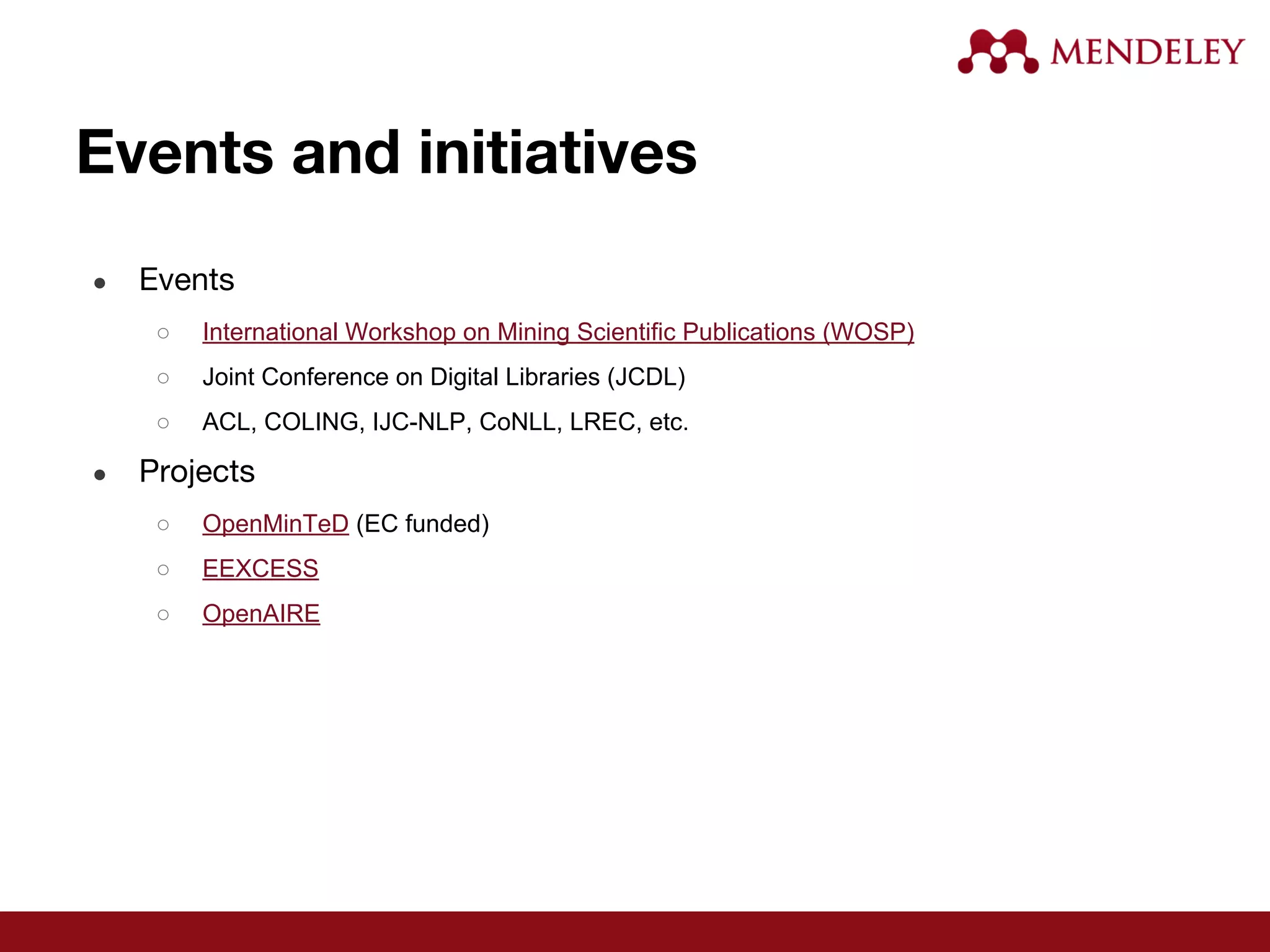Image resolution: width=1270 pixels, height=952 pixels.
Task: Open the WOSP workshop link
Action: coord(558,332)
